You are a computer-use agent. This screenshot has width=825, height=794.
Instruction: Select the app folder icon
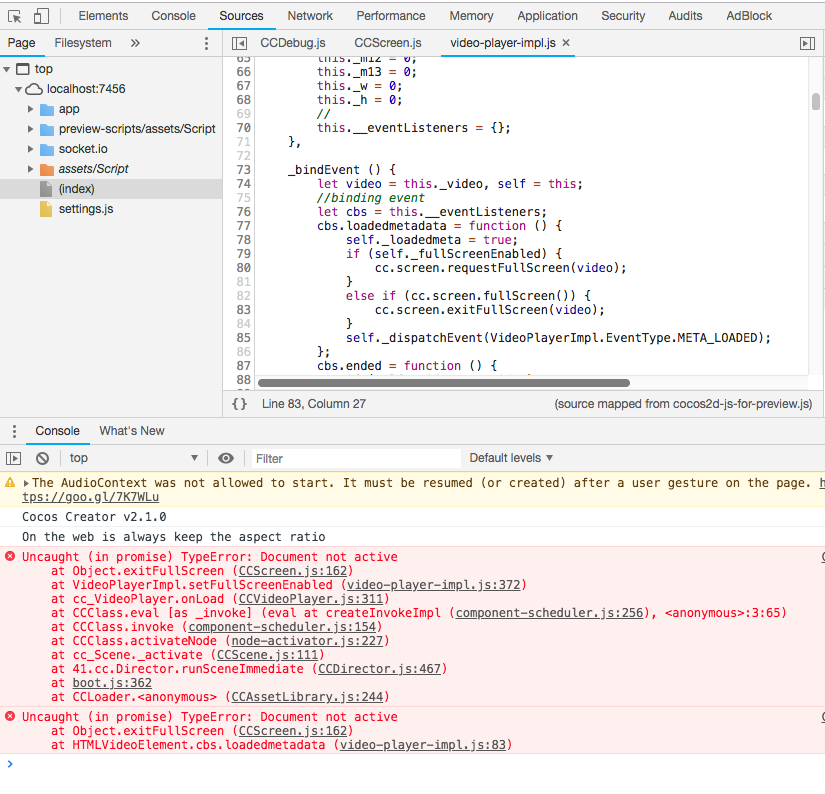47,109
